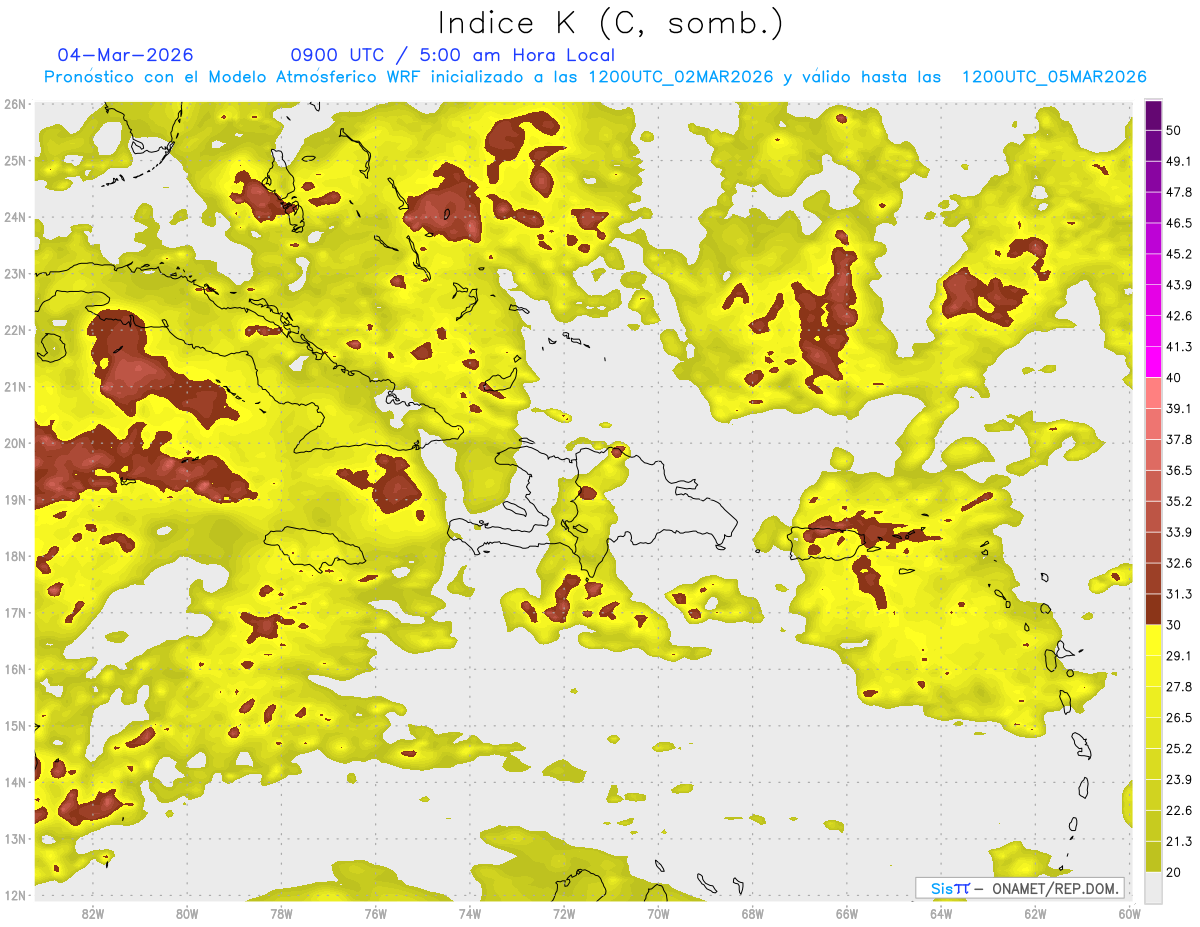
Task: Click the longitude label '78W'
Action: pyautogui.click(x=281, y=914)
